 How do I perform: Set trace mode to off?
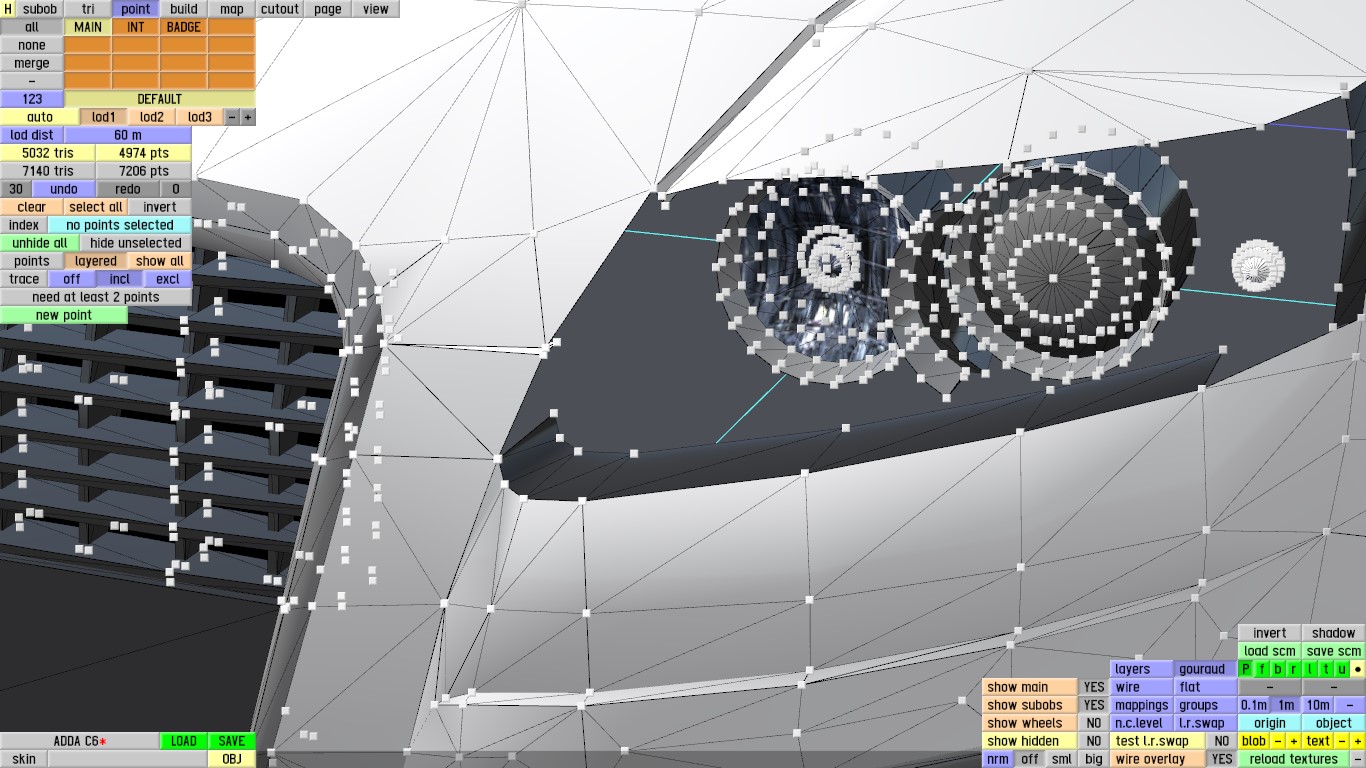tap(72, 279)
